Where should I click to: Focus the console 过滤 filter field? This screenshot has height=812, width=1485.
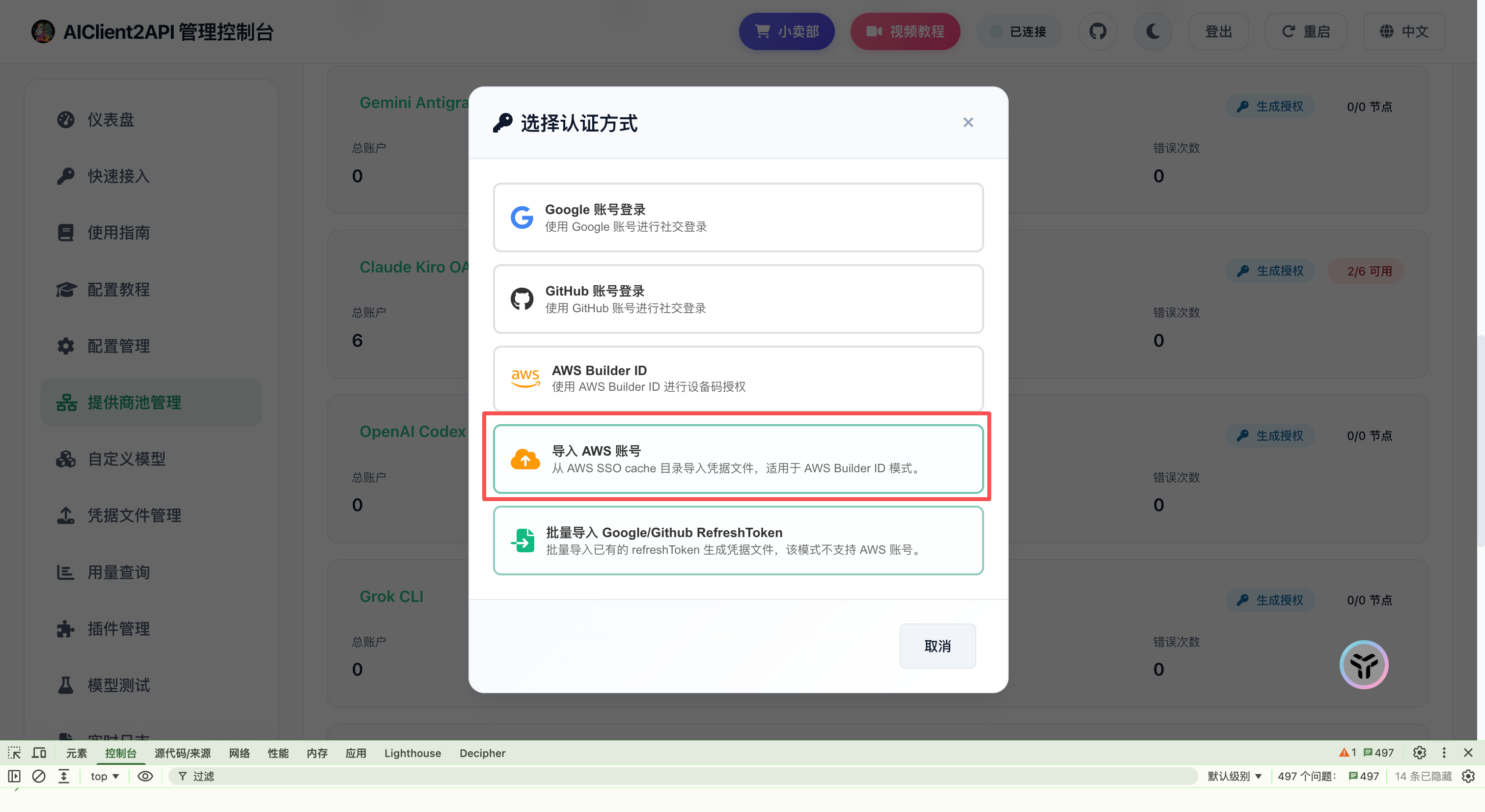[683, 776]
